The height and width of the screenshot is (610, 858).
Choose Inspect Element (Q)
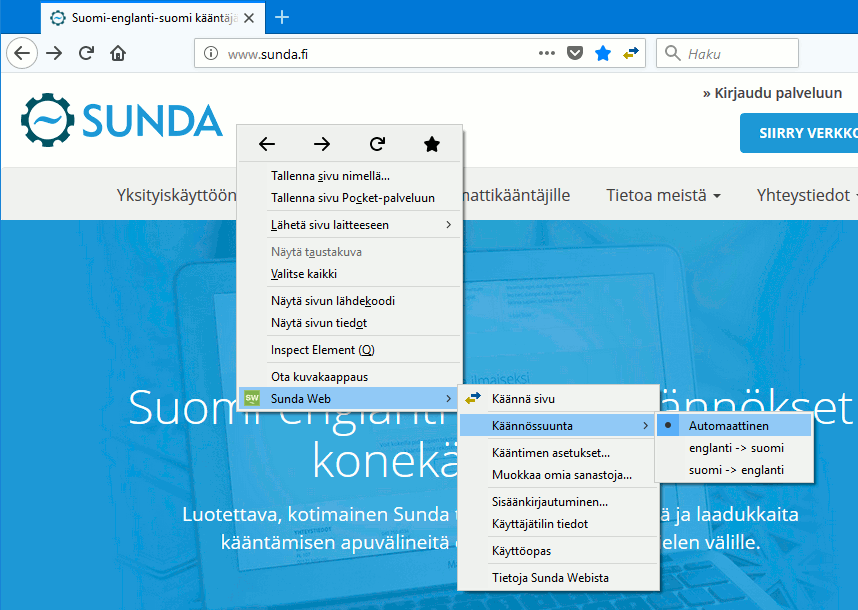pyautogui.click(x=350, y=350)
